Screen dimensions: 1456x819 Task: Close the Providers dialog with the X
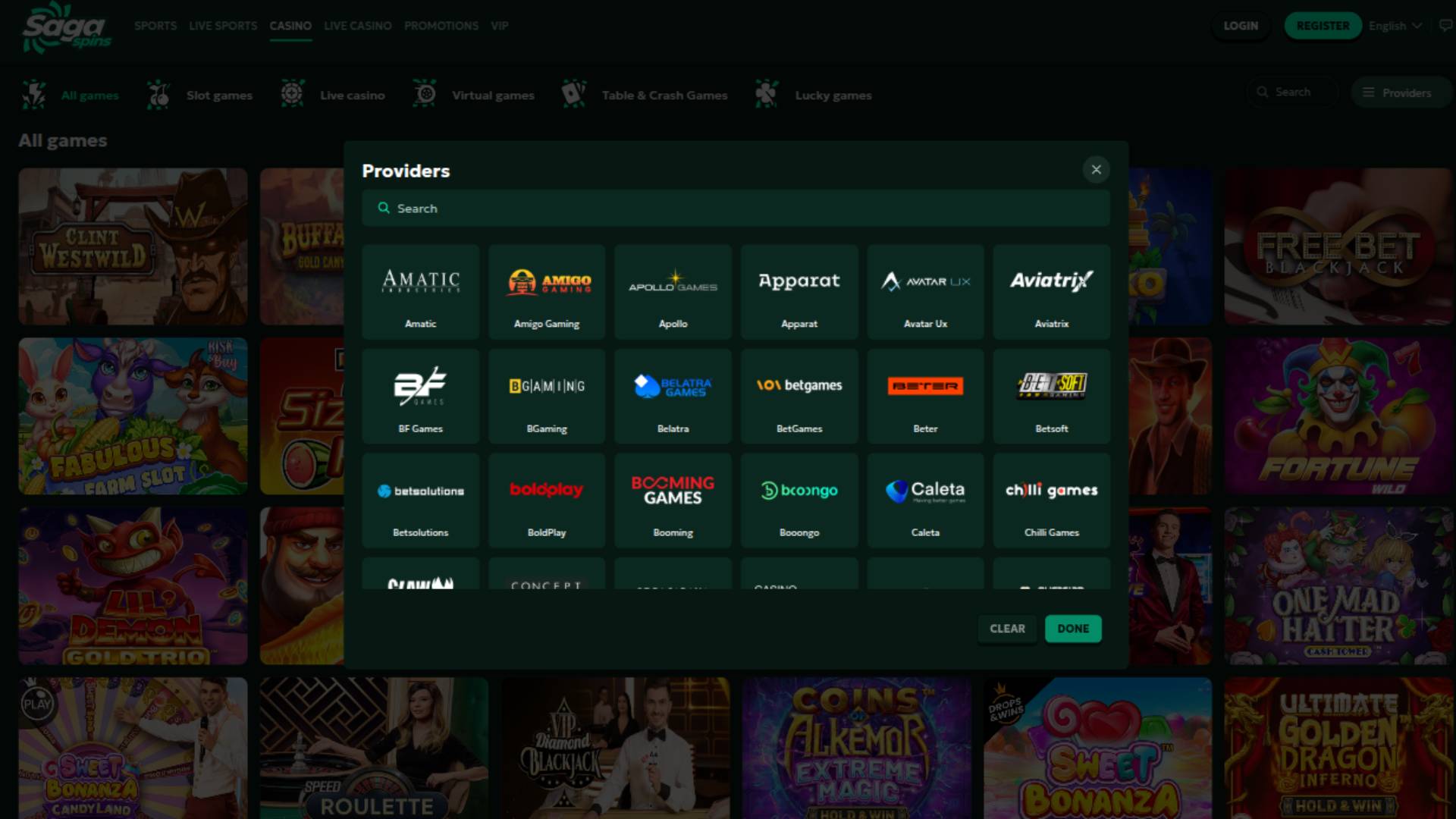[1096, 170]
